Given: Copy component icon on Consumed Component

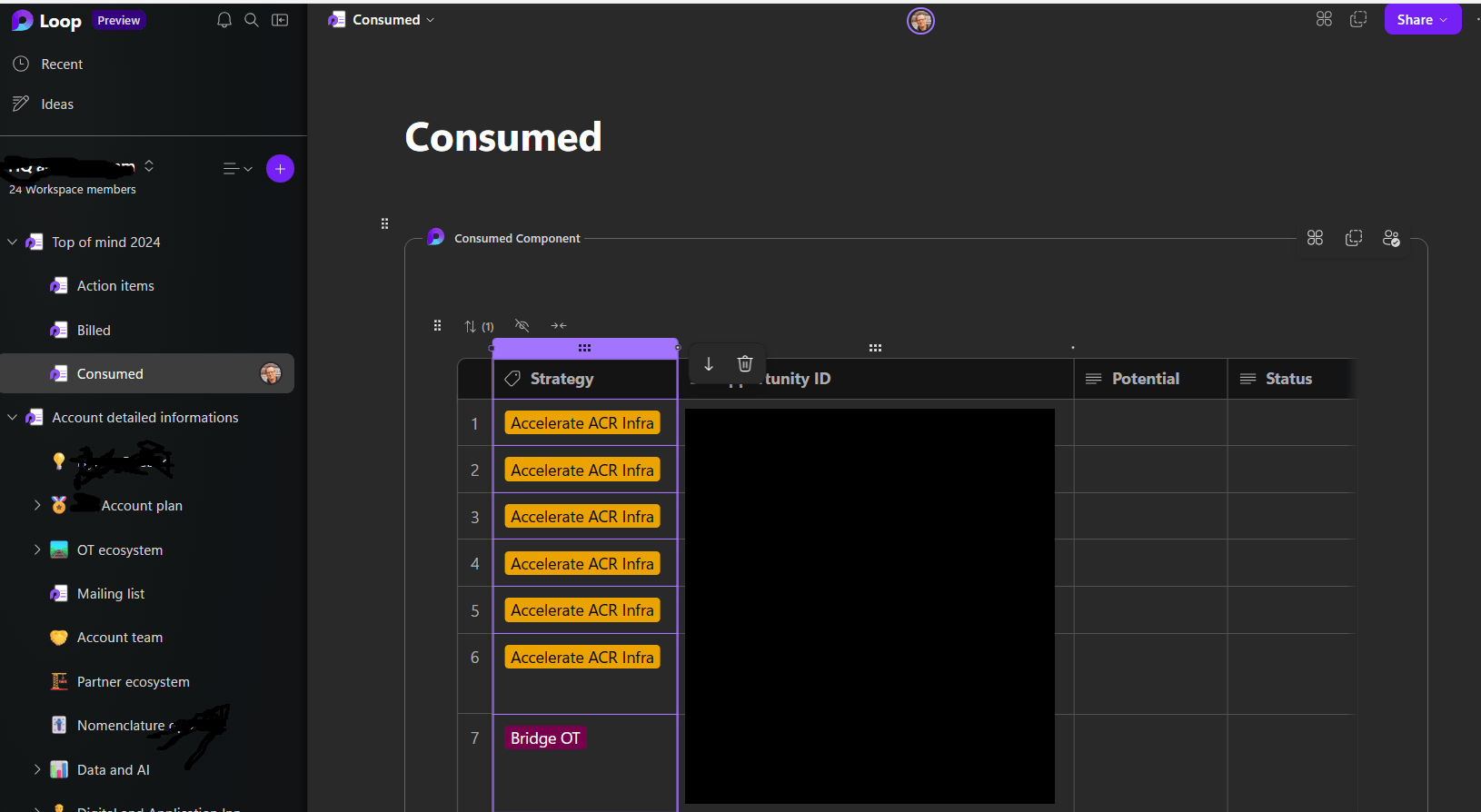Looking at the screenshot, I should click(x=1354, y=238).
